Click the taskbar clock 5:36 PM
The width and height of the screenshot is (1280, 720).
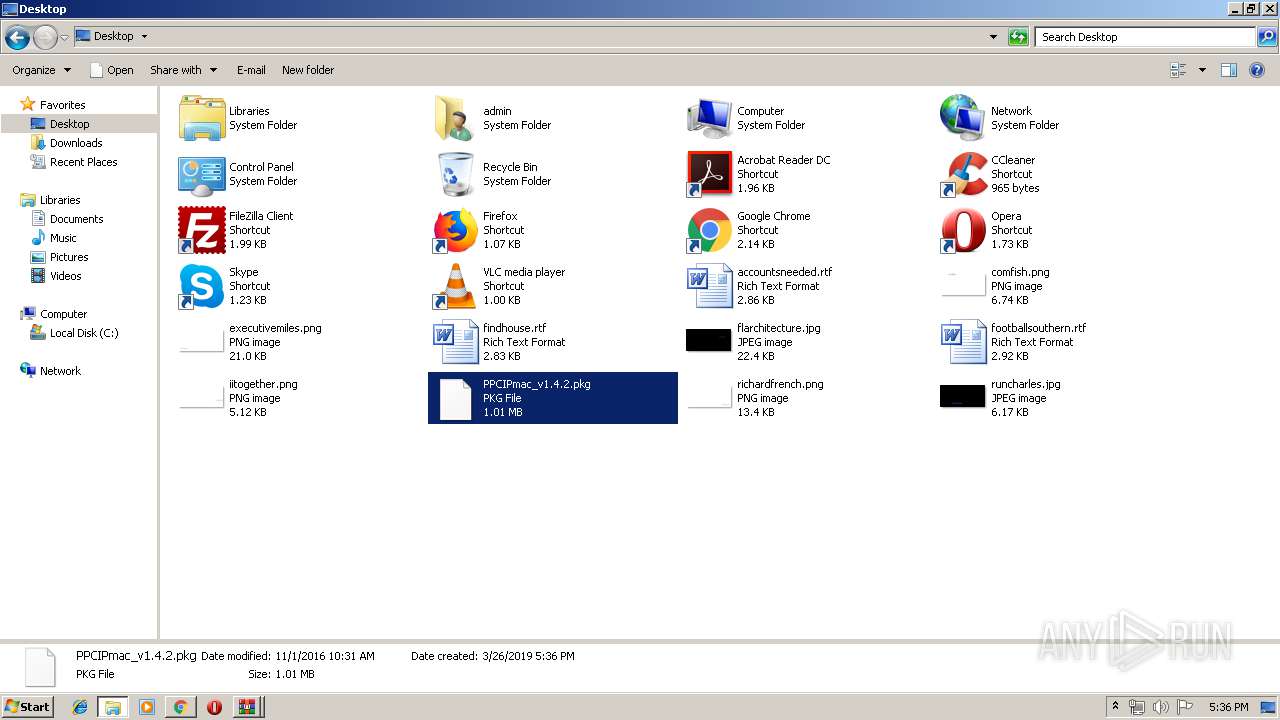pos(1228,707)
